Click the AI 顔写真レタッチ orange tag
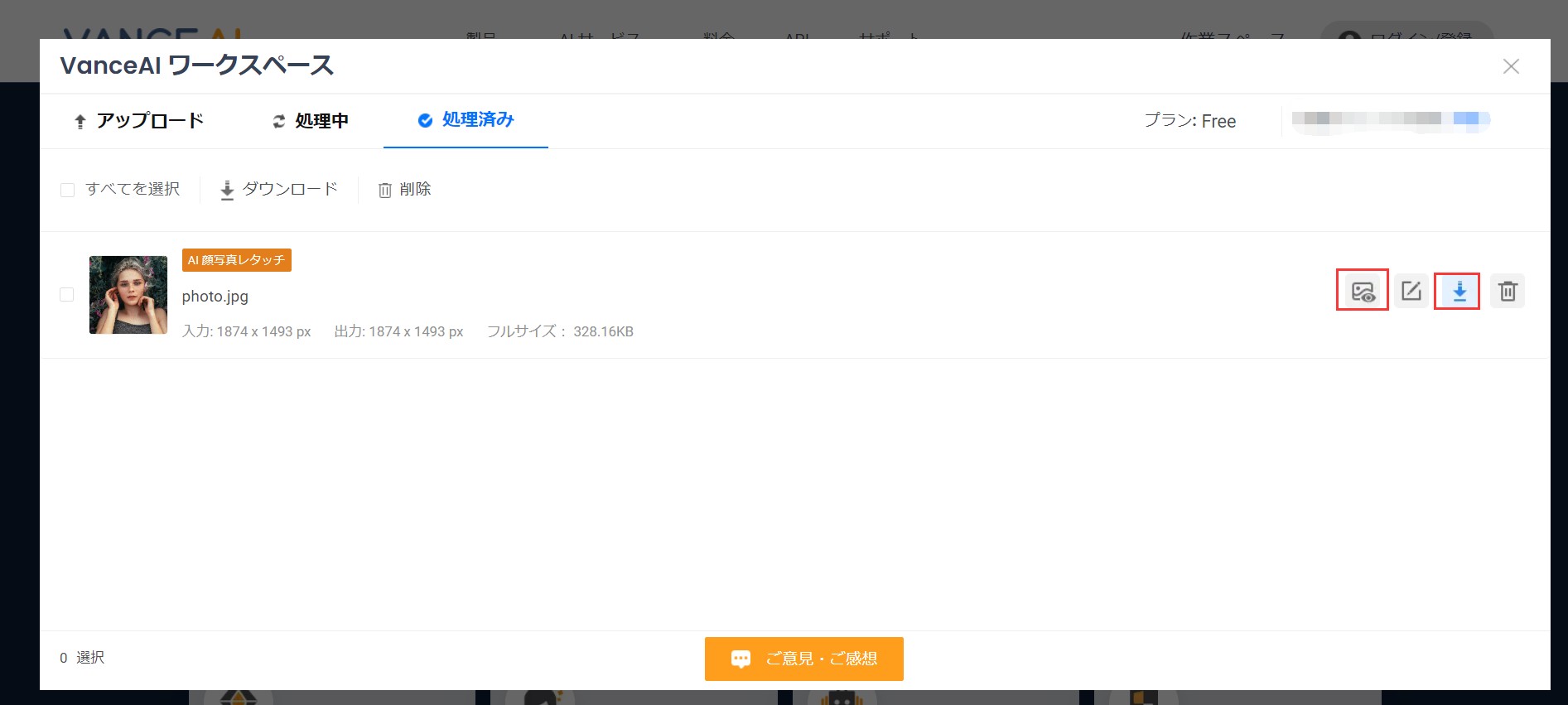The height and width of the screenshot is (705, 1568). click(x=236, y=260)
